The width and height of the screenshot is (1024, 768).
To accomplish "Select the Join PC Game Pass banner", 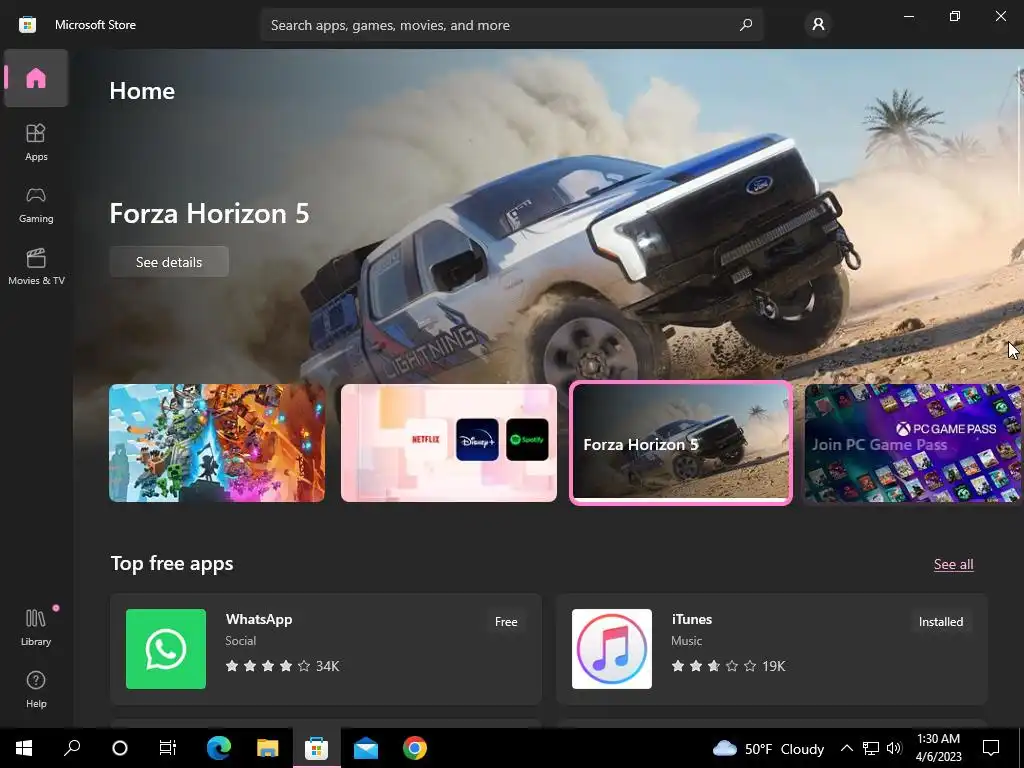I will click(x=912, y=443).
